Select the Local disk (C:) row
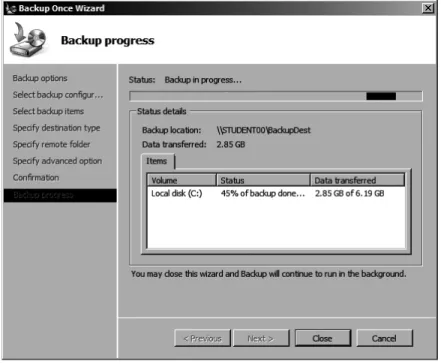Image resolution: width=441 pixels, height=364 pixels. tap(276, 193)
